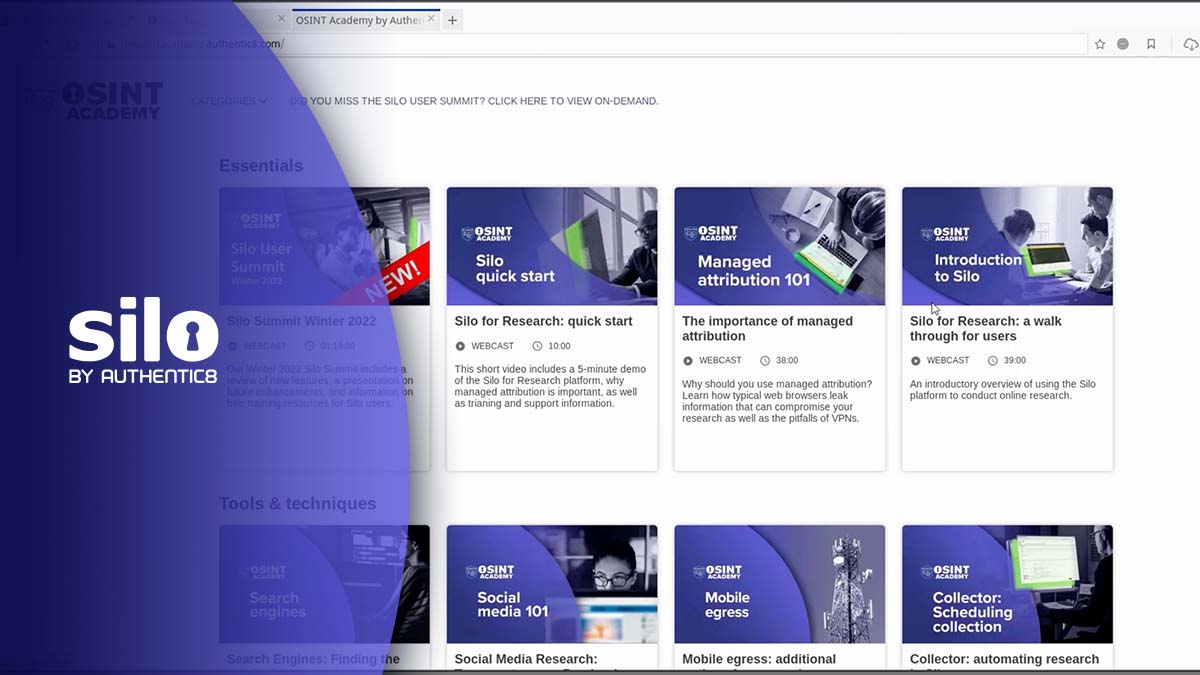Image resolution: width=1200 pixels, height=675 pixels.
Task: Click WEBCAST label under managed attribution card
Action: coord(720,361)
